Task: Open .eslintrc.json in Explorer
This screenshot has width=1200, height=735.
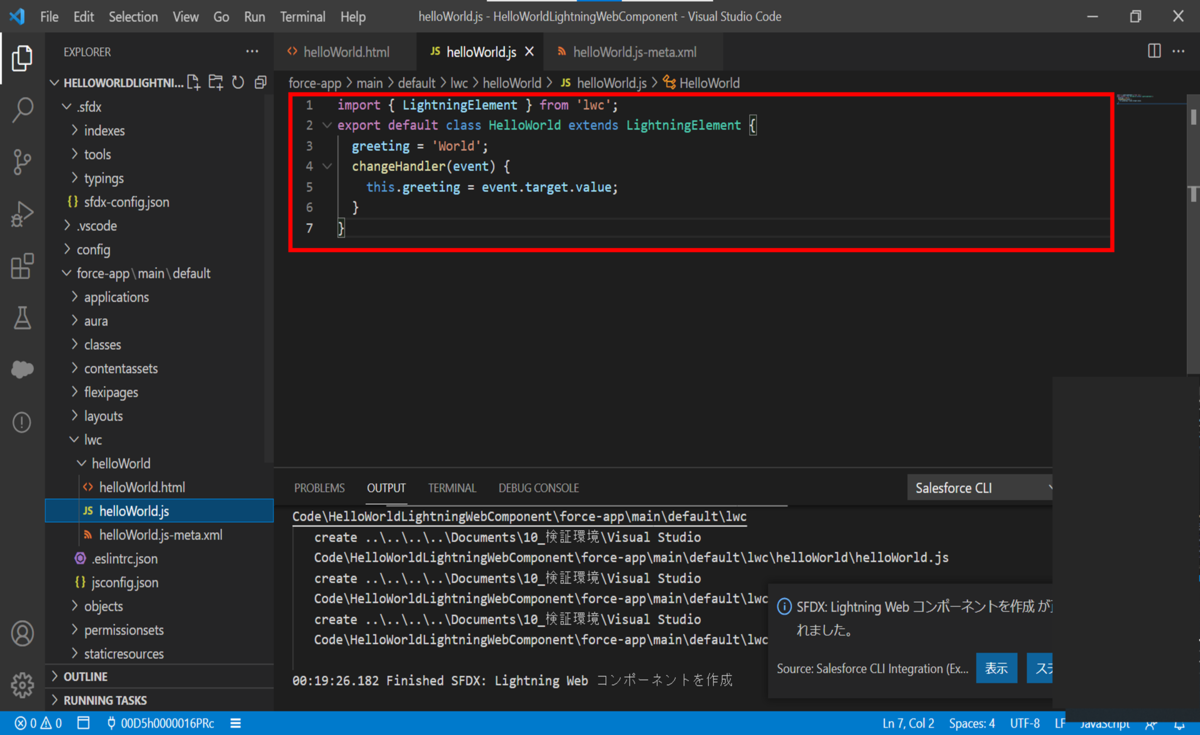Action: click(x=124, y=560)
